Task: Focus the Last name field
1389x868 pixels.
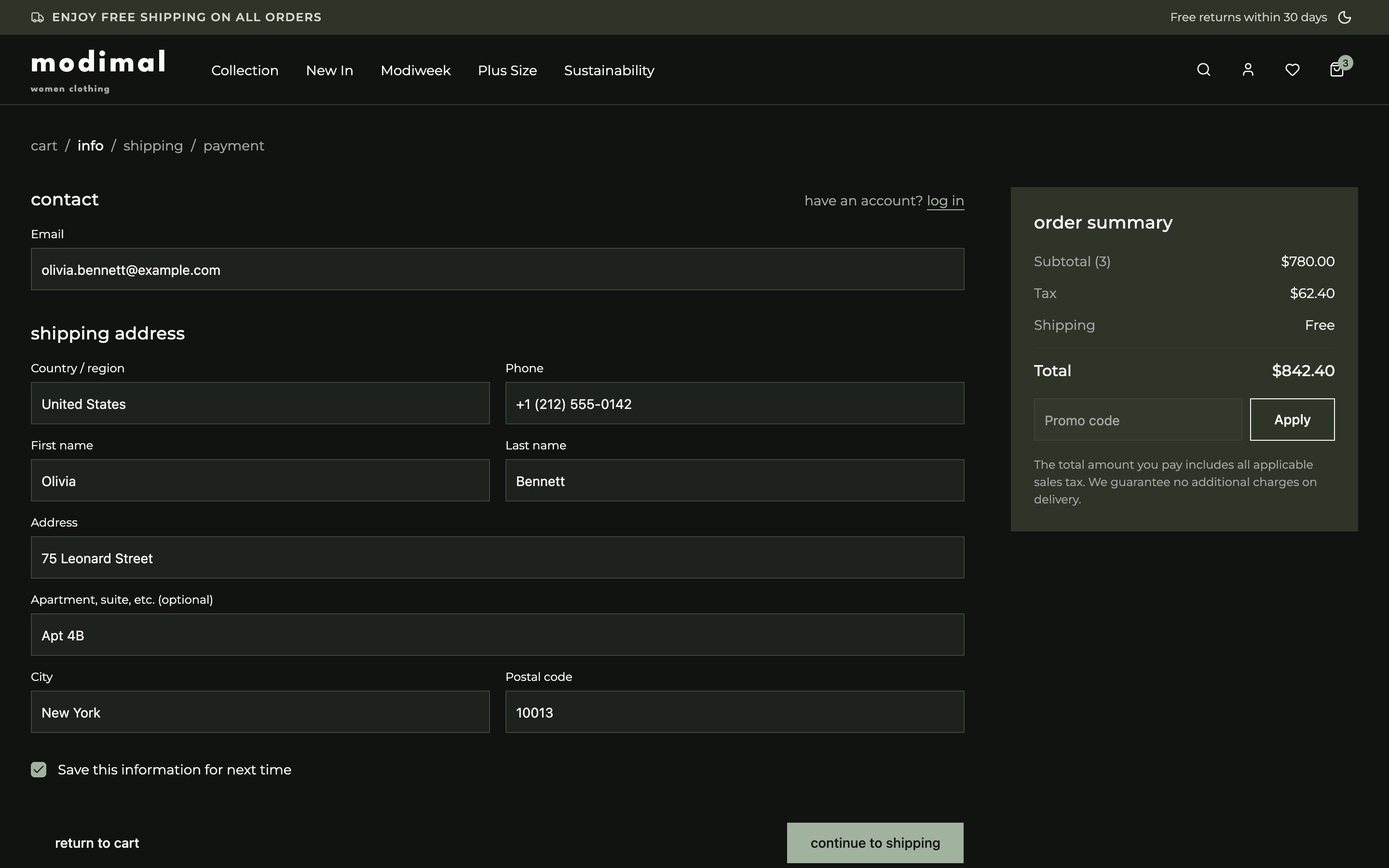Action: pyautogui.click(x=735, y=480)
